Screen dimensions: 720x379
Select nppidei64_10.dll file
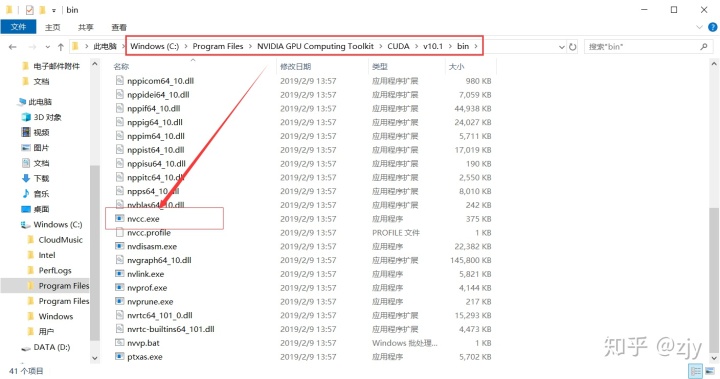[158, 95]
